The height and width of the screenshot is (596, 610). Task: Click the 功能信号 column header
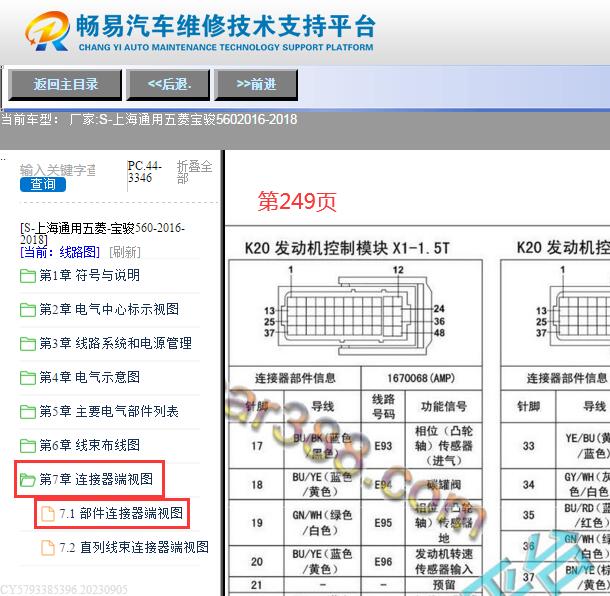[x=443, y=407]
